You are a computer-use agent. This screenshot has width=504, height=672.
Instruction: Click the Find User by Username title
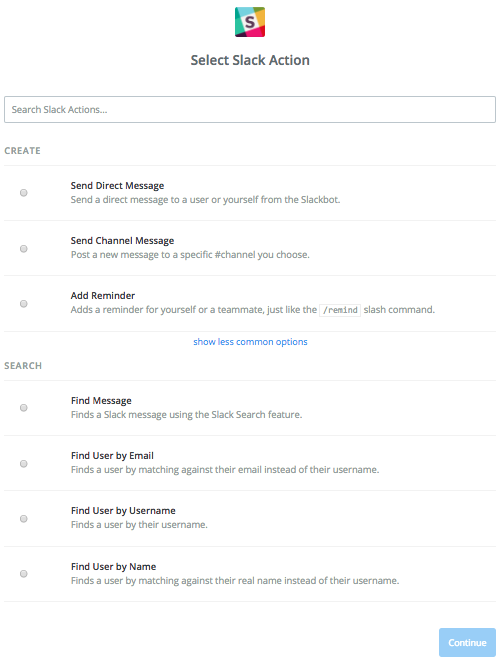pyautogui.click(x=123, y=511)
